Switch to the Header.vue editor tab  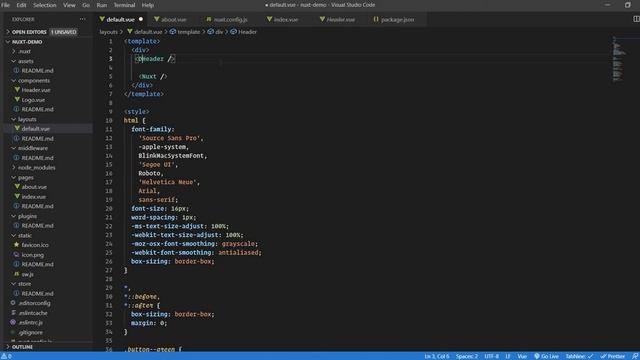340,19
